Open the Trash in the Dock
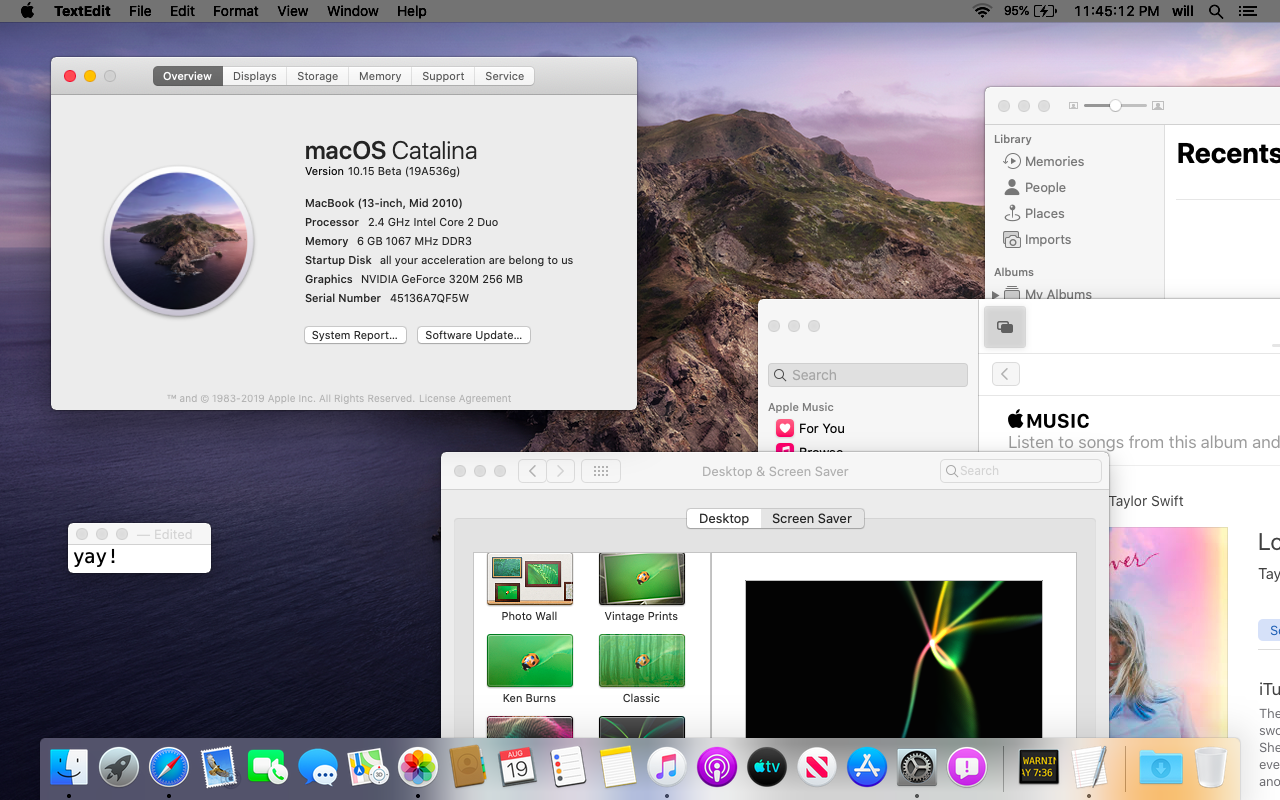This screenshot has width=1280, height=800. click(x=1210, y=767)
